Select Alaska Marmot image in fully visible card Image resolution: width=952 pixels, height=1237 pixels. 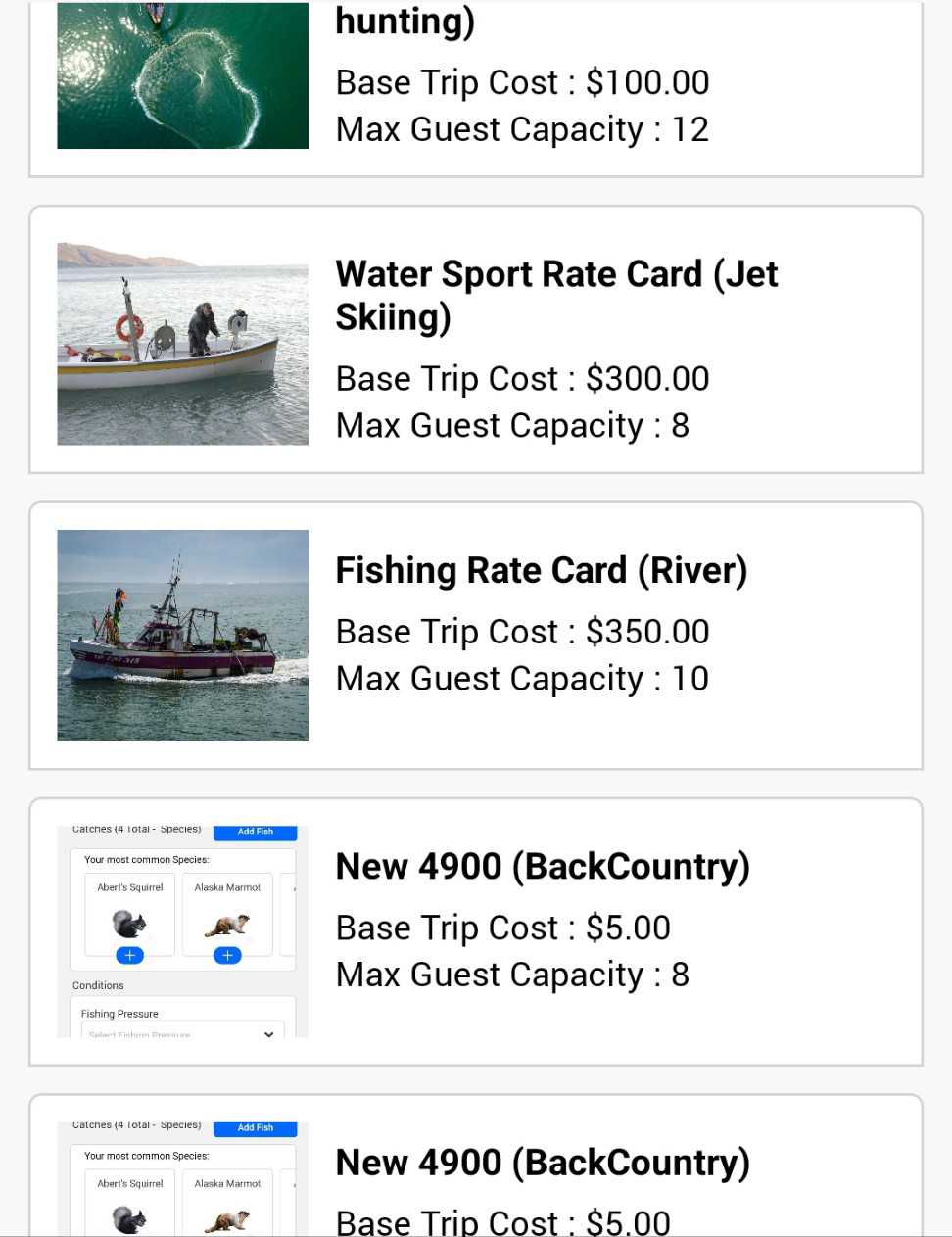[x=227, y=925]
